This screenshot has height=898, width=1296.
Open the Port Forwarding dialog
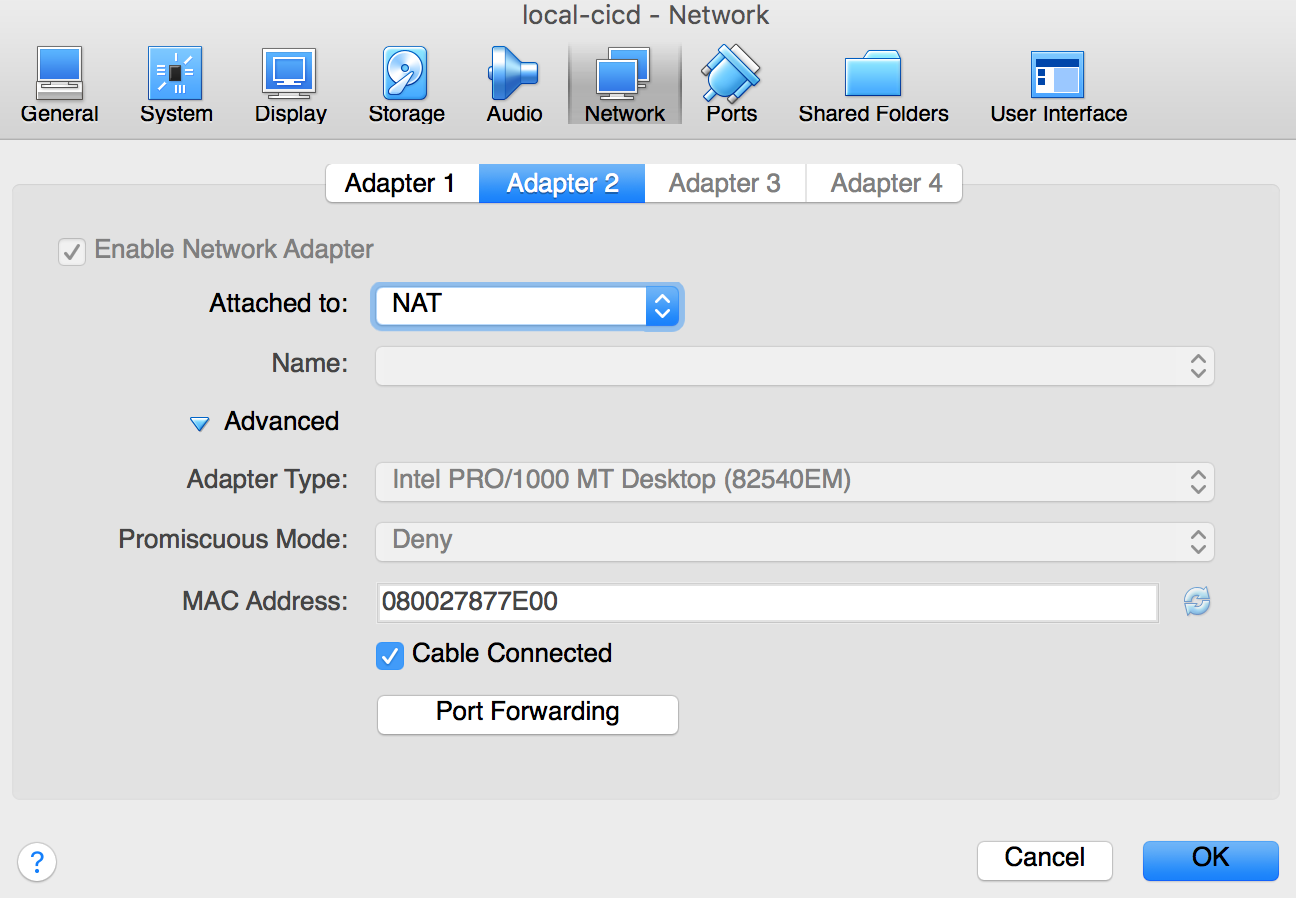pos(528,714)
